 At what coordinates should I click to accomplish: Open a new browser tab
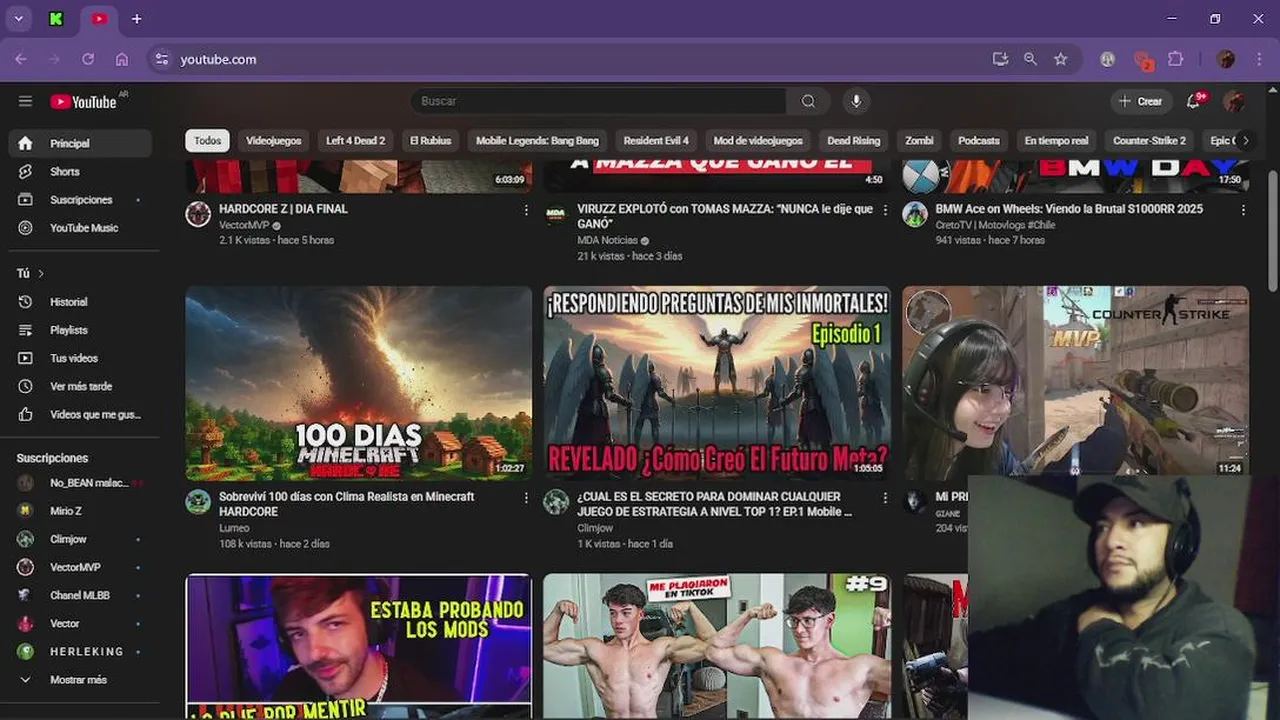(x=136, y=18)
